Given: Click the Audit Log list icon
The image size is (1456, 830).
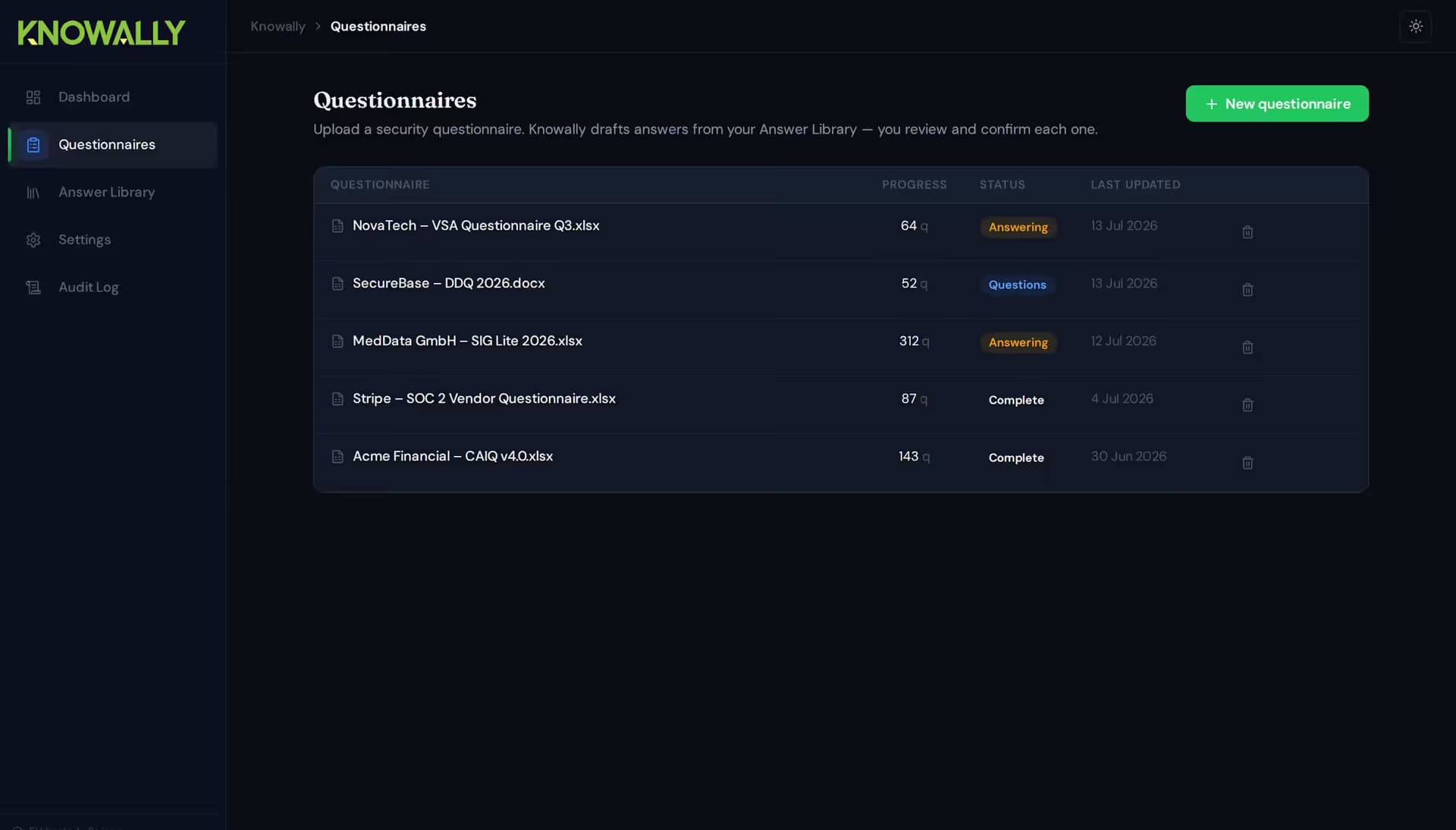Looking at the screenshot, I should click(33, 288).
